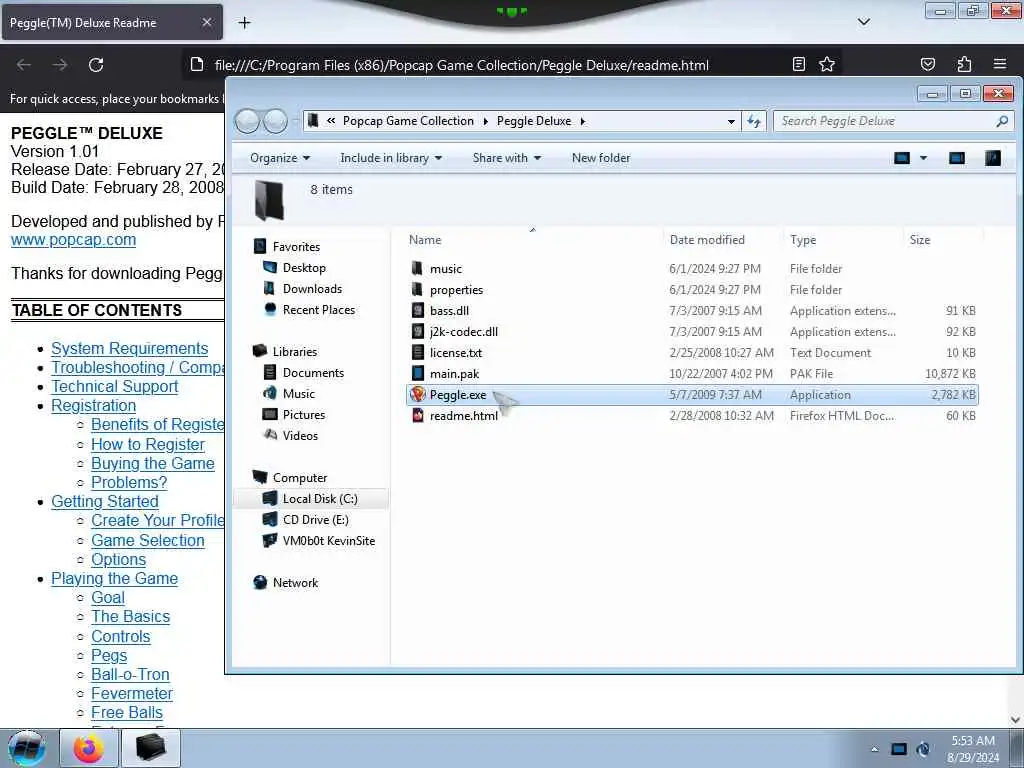Click the New folder button
1024x768 pixels.
[601, 158]
